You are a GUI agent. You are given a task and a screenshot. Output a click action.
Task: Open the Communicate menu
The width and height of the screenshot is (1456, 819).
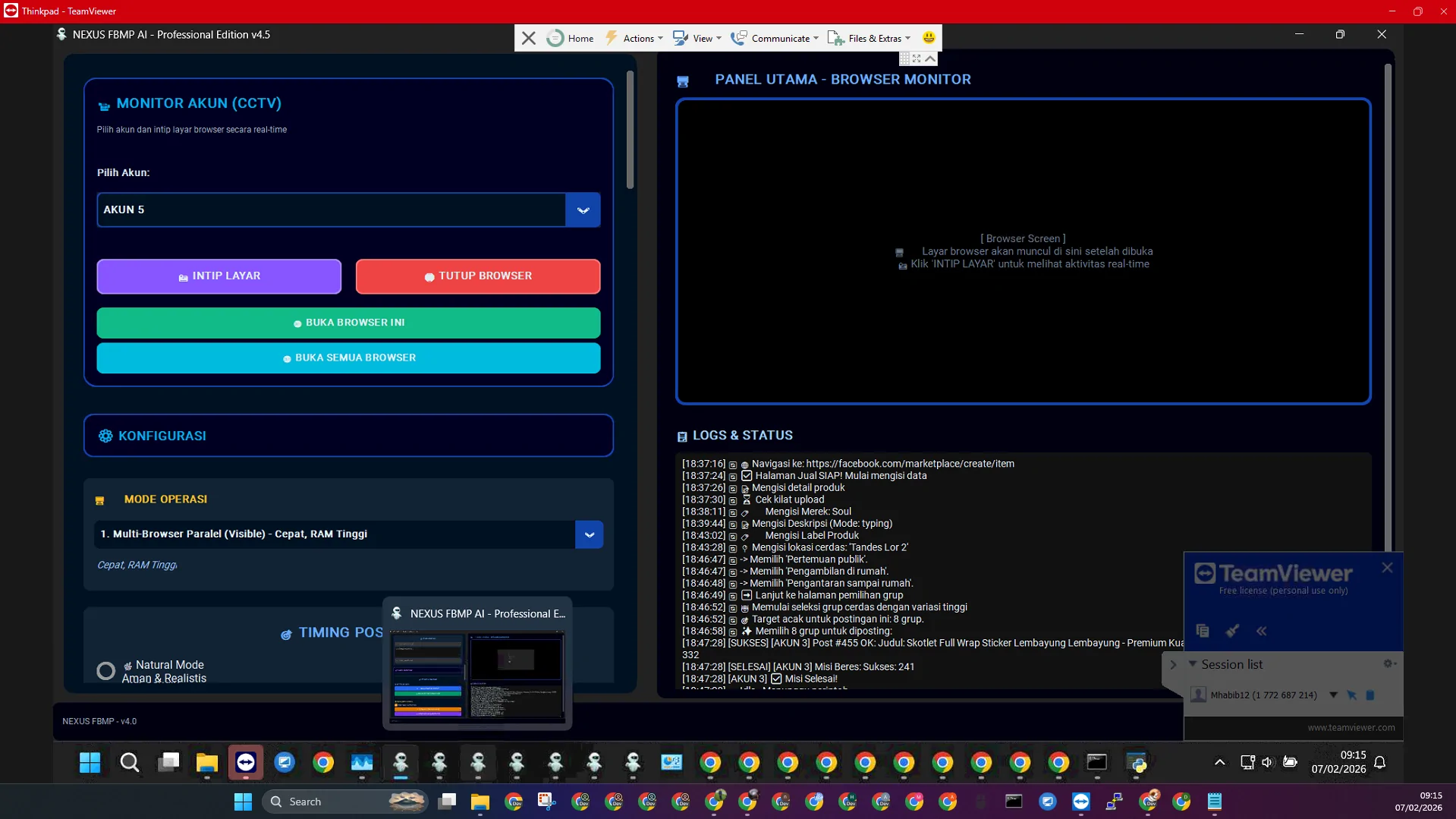775,38
